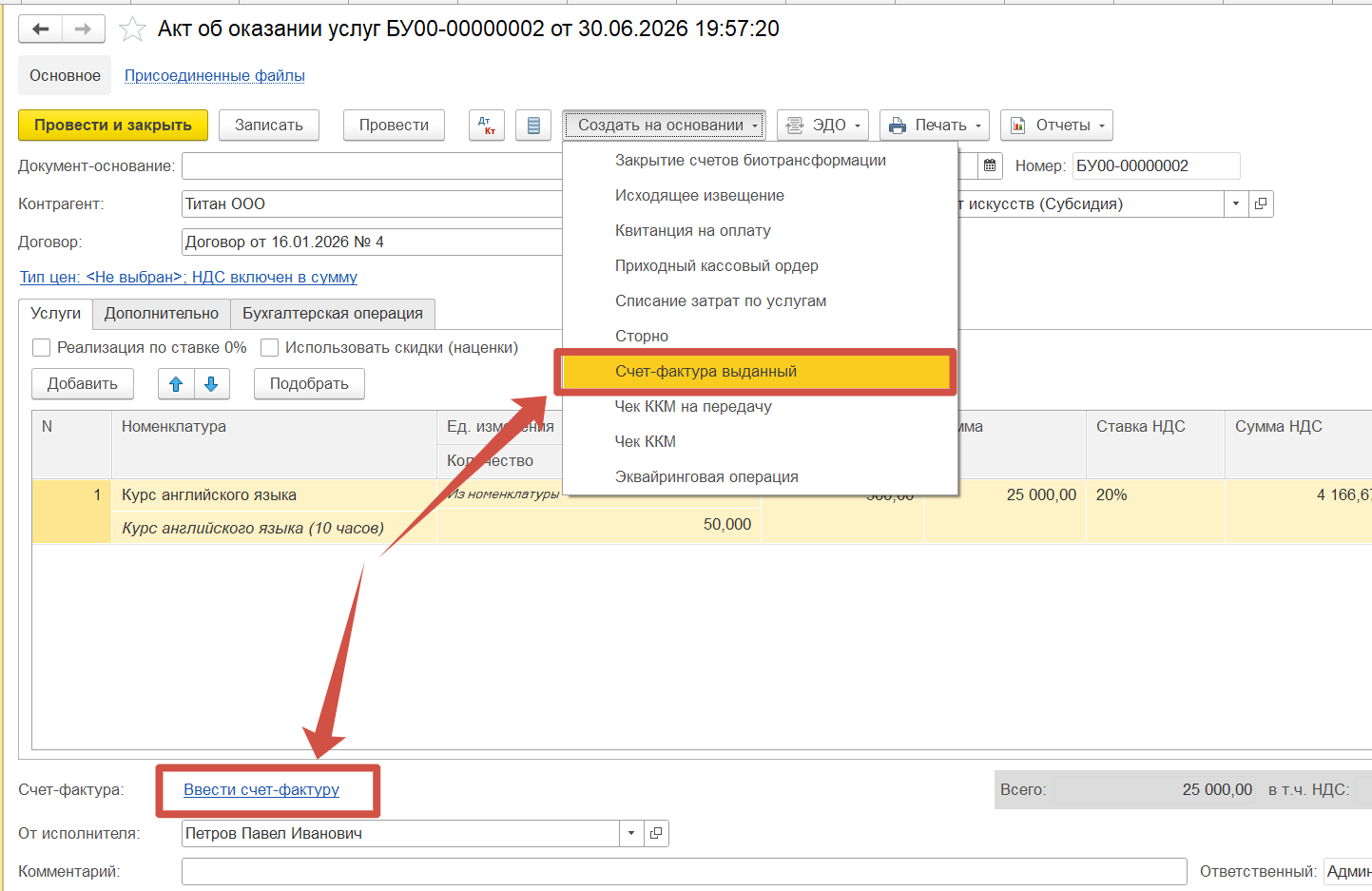Click Провести button

coord(394,126)
